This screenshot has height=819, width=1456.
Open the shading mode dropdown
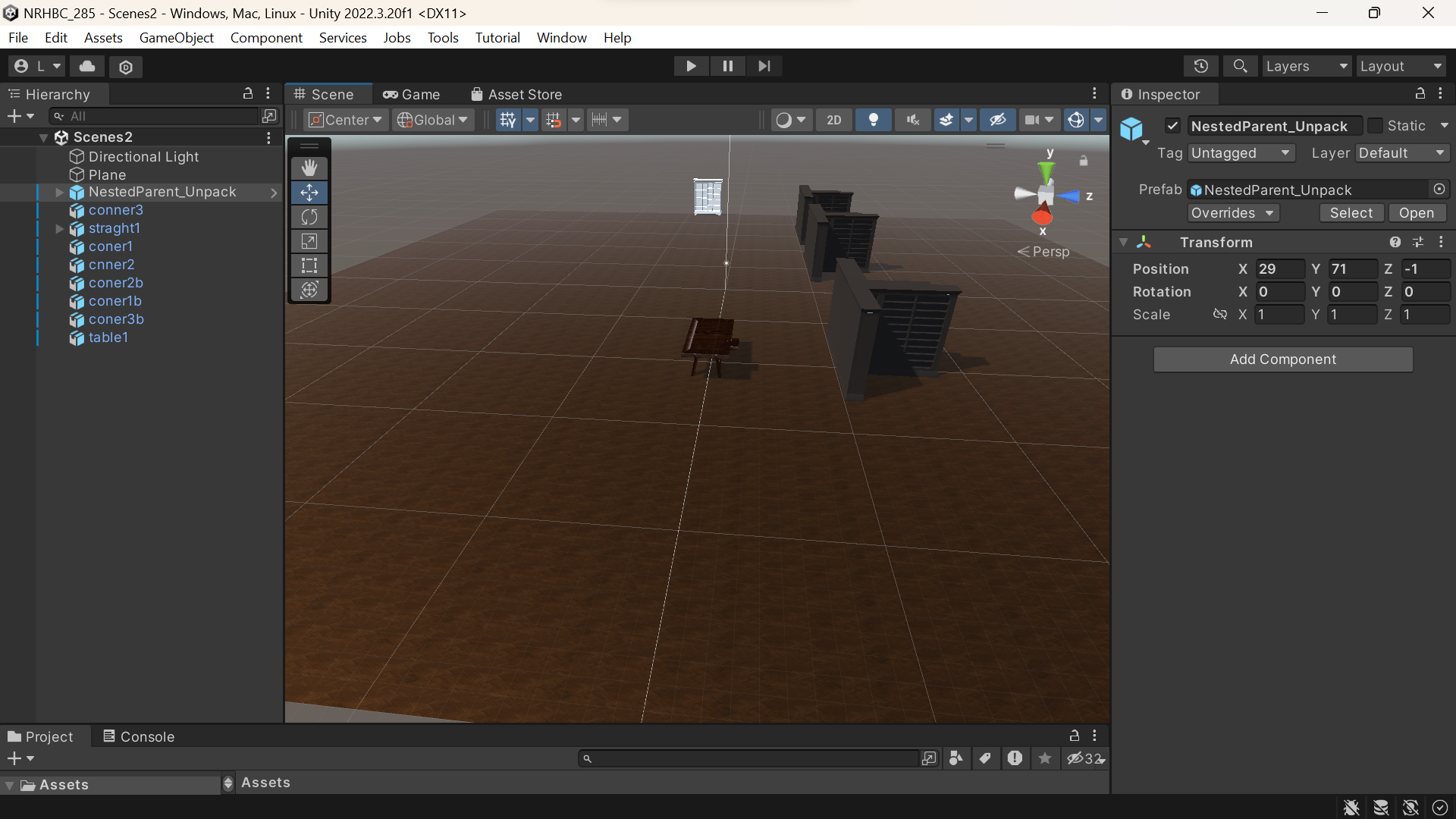click(x=791, y=120)
